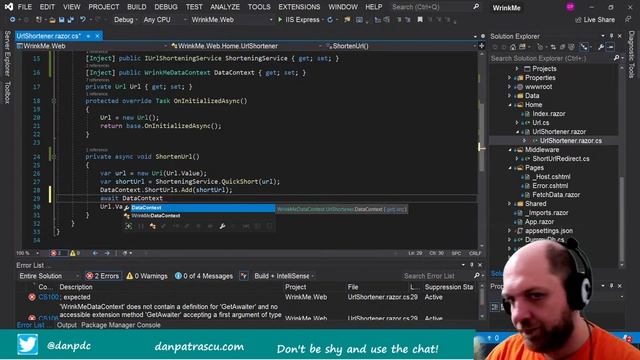The width and height of the screenshot is (640, 360).
Task: Click the Error List search magnifier icon
Action: click(477, 276)
